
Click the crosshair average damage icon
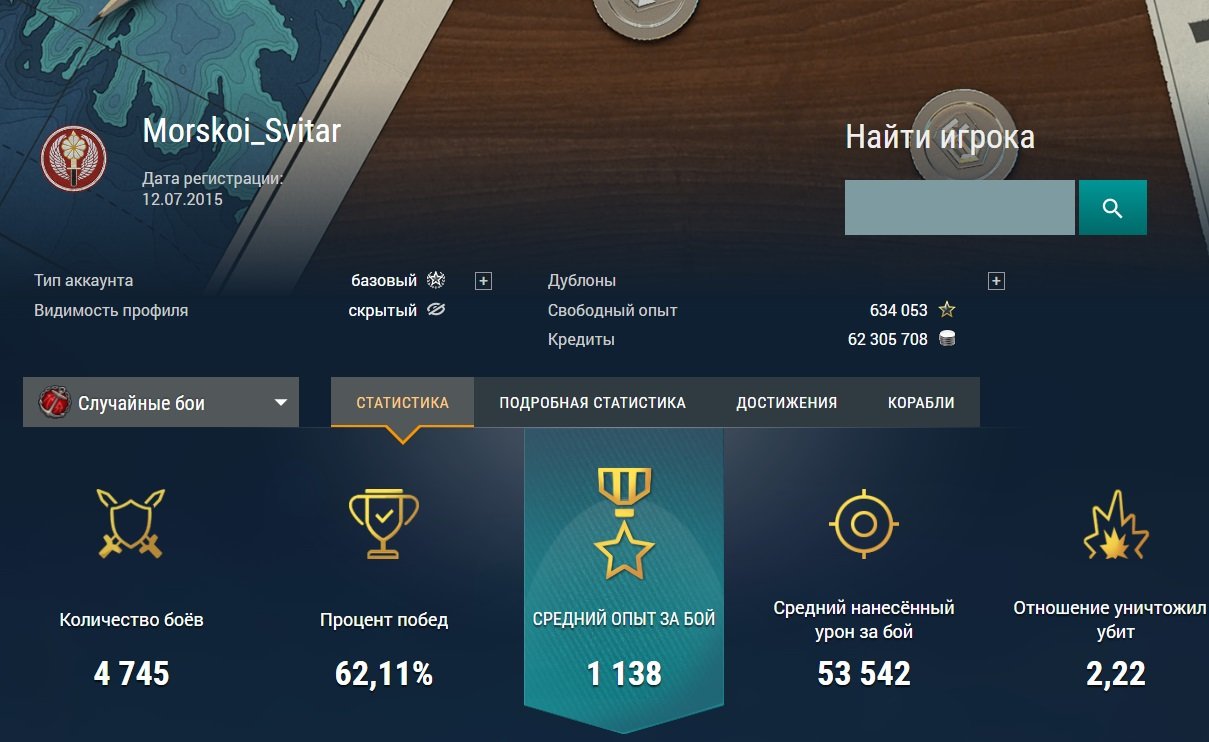point(864,523)
